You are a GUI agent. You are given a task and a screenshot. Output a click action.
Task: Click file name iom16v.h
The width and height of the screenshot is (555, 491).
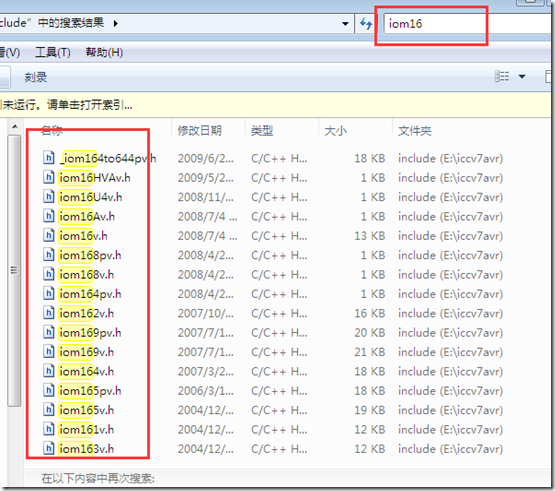click(84, 236)
